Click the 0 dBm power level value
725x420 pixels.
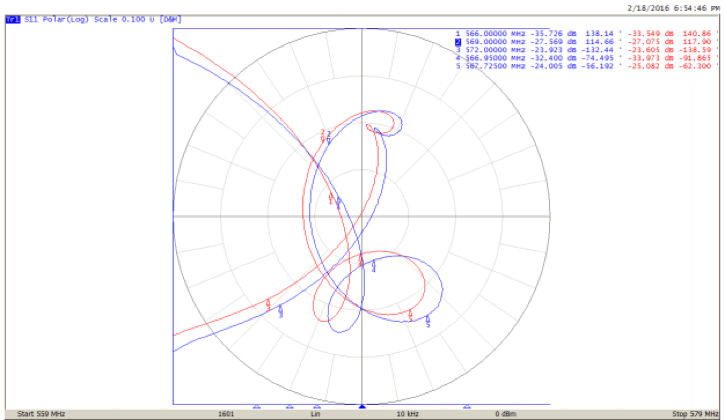(x=504, y=413)
